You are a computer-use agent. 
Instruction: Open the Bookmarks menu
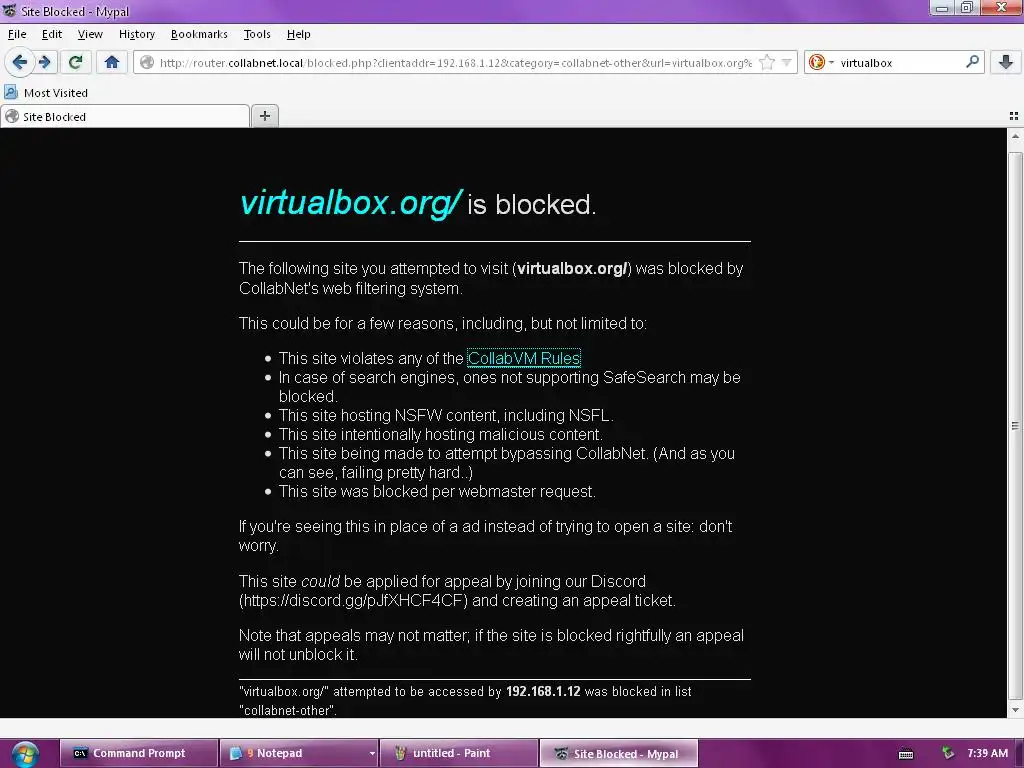(199, 34)
